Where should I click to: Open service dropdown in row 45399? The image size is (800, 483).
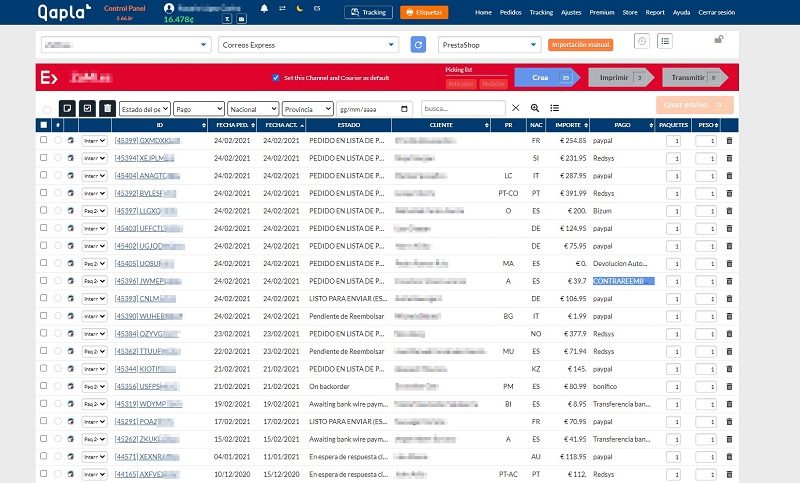pos(94,140)
